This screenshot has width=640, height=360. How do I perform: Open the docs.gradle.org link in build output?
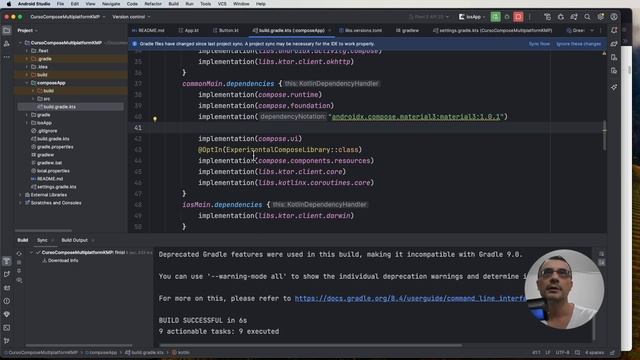410,298
